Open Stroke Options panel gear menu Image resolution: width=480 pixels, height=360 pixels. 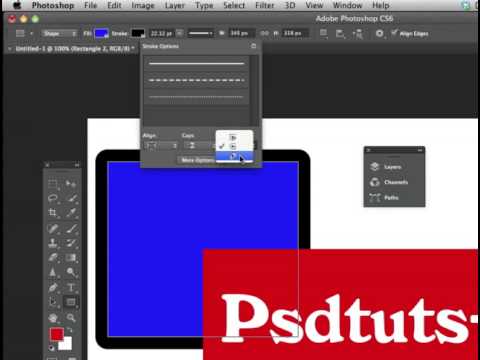[253, 46]
